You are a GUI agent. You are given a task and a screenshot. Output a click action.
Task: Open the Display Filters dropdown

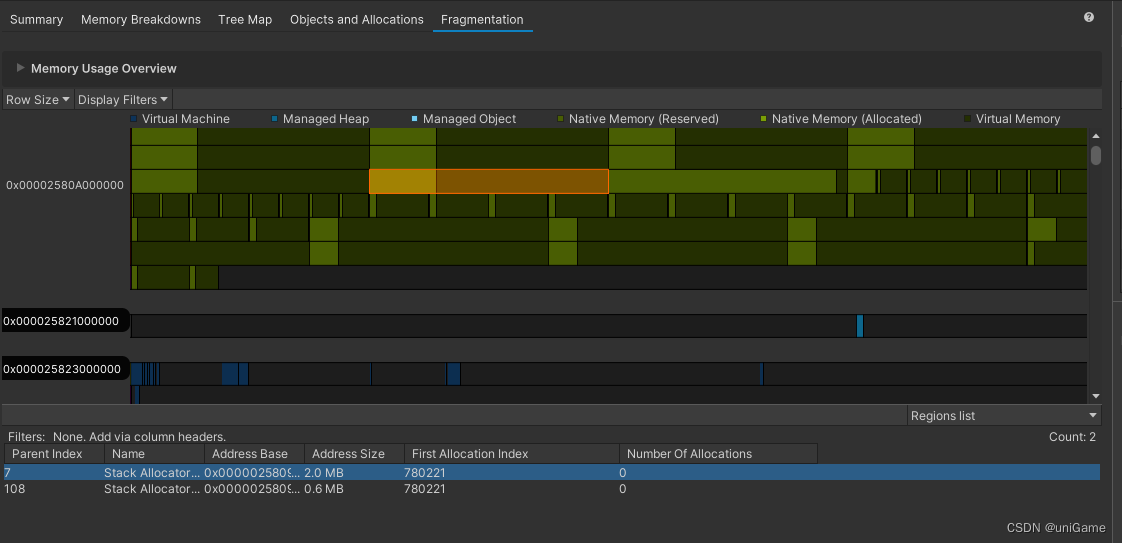[x=123, y=100]
